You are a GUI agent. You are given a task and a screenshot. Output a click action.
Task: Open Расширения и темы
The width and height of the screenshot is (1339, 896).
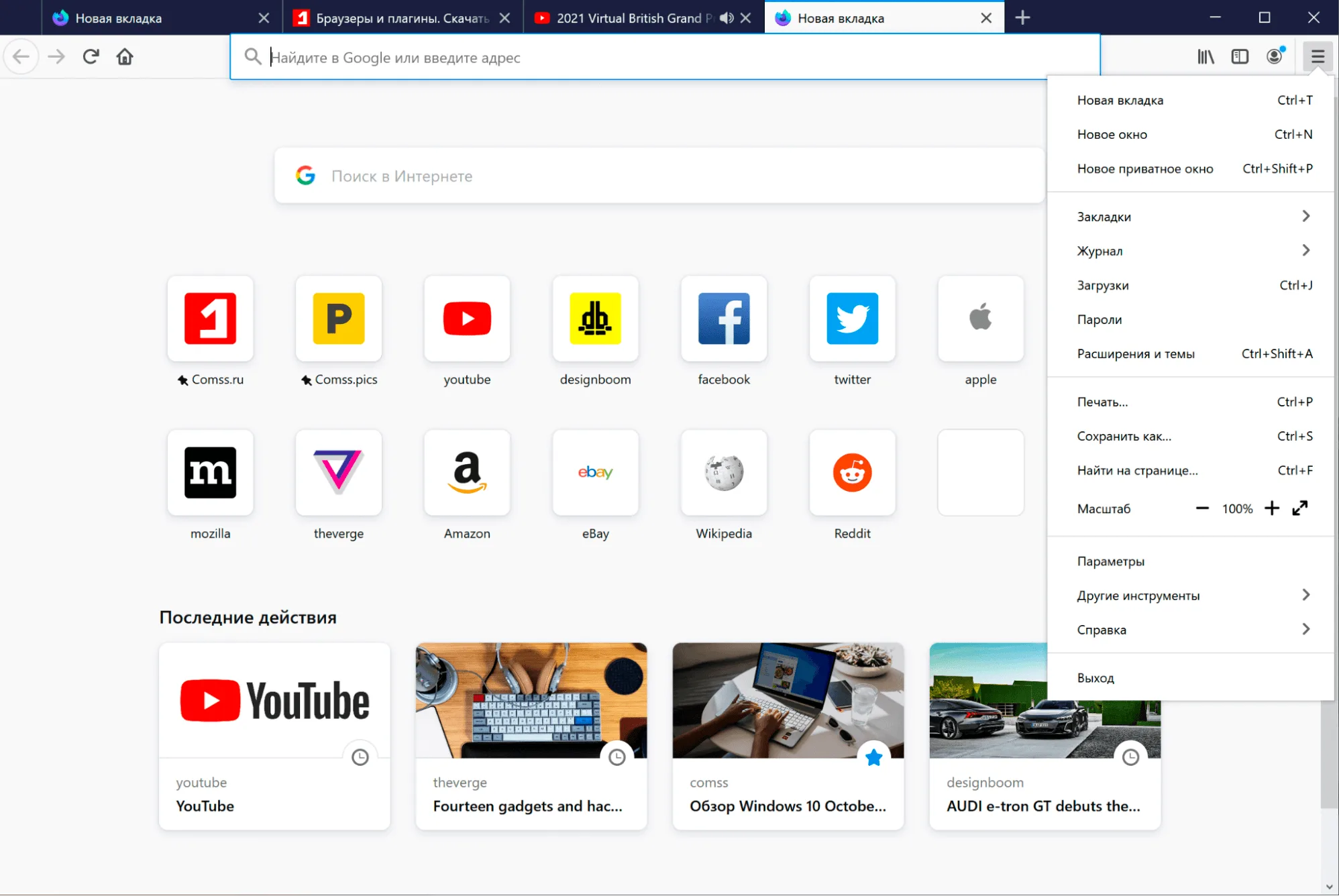click(1191, 353)
